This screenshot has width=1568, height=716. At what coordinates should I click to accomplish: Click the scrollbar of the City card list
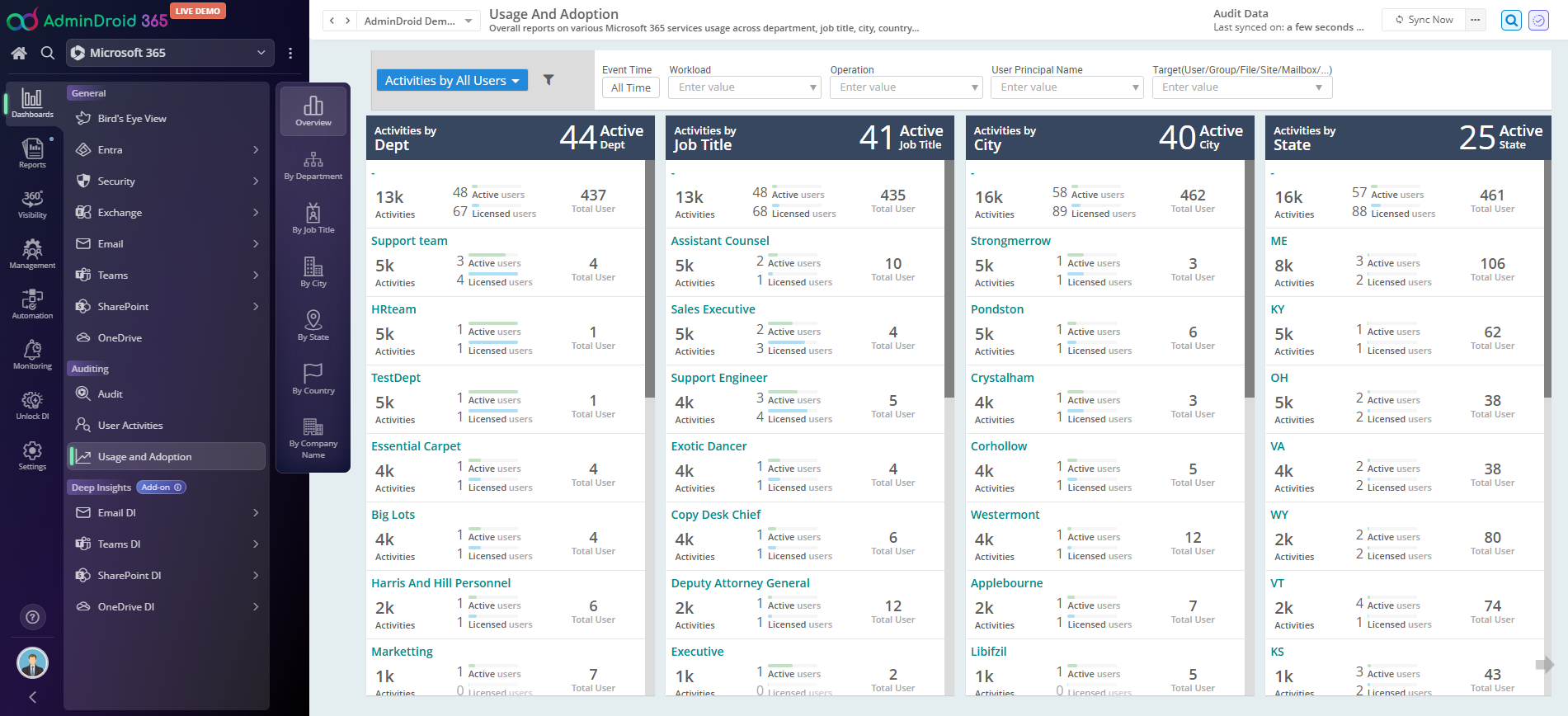coord(1249,279)
